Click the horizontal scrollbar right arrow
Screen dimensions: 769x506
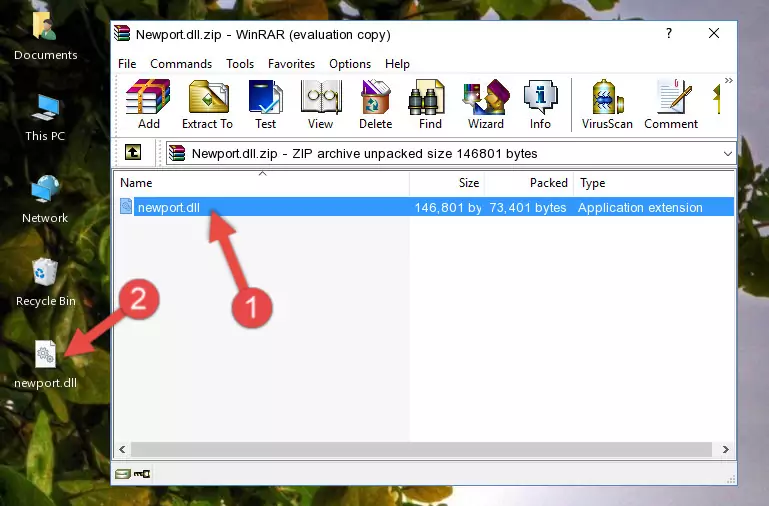coord(725,449)
